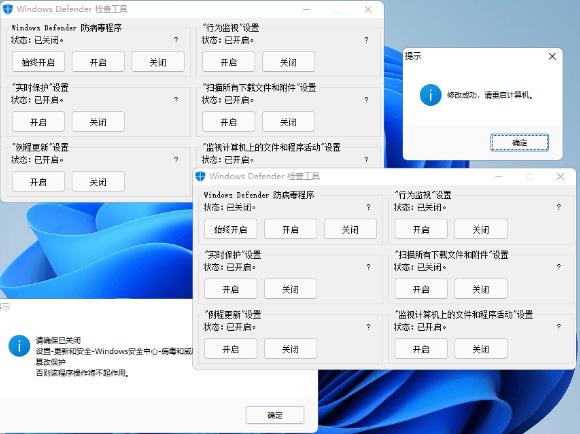The height and width of the screenshot is (434, 580).
Task: Open the help '?' for Windows Defender 防病毒程序 in the back window
Action: click(176, 40)
